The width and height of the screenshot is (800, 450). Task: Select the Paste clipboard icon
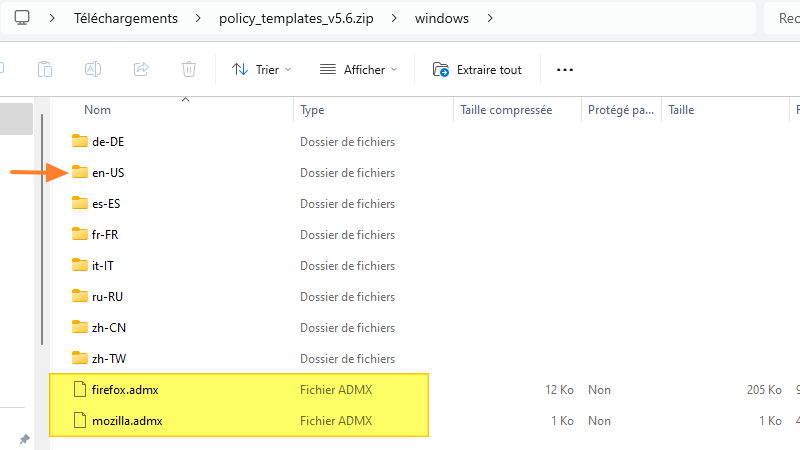coord(45,69)
